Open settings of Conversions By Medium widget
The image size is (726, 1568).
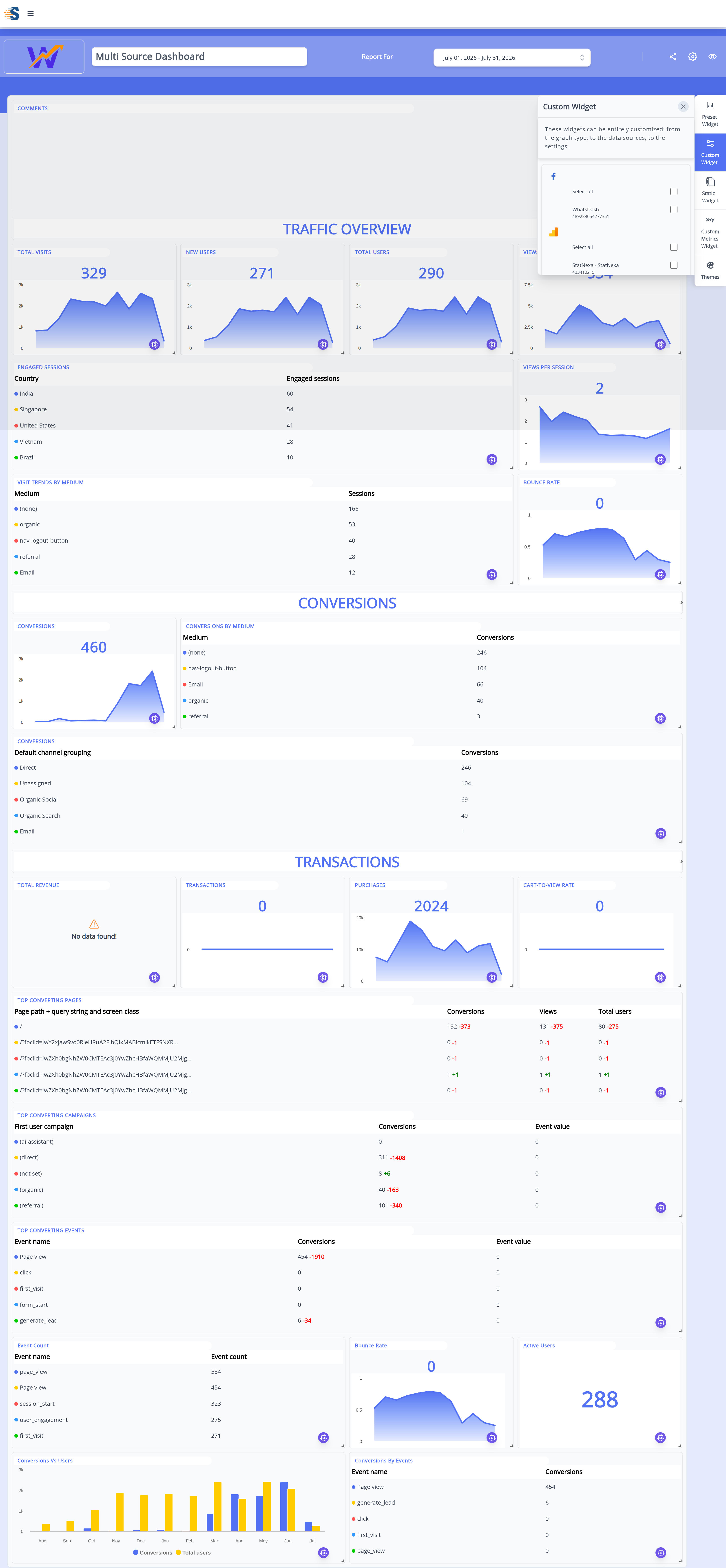[660, 718]
